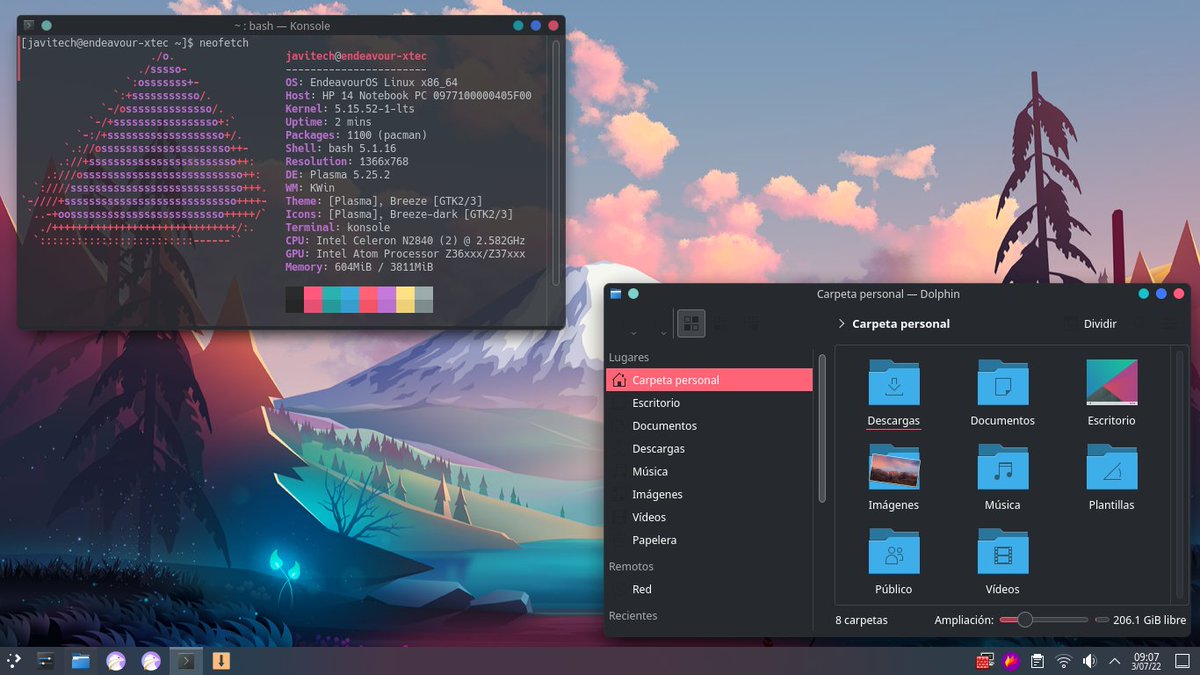Switch to the Konsole task in the taskbar
The height and width of the screenshot is (675, 1200).
[186, 661]
